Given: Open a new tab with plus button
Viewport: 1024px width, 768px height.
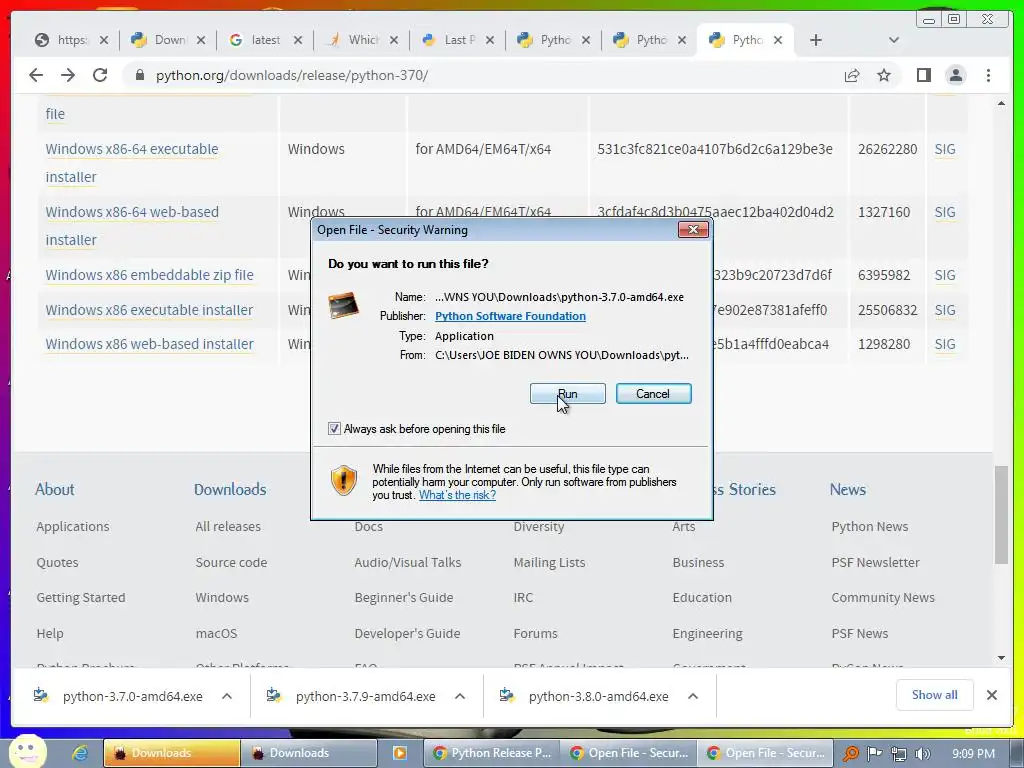Looking at the screenshot, I should point(816,40).
